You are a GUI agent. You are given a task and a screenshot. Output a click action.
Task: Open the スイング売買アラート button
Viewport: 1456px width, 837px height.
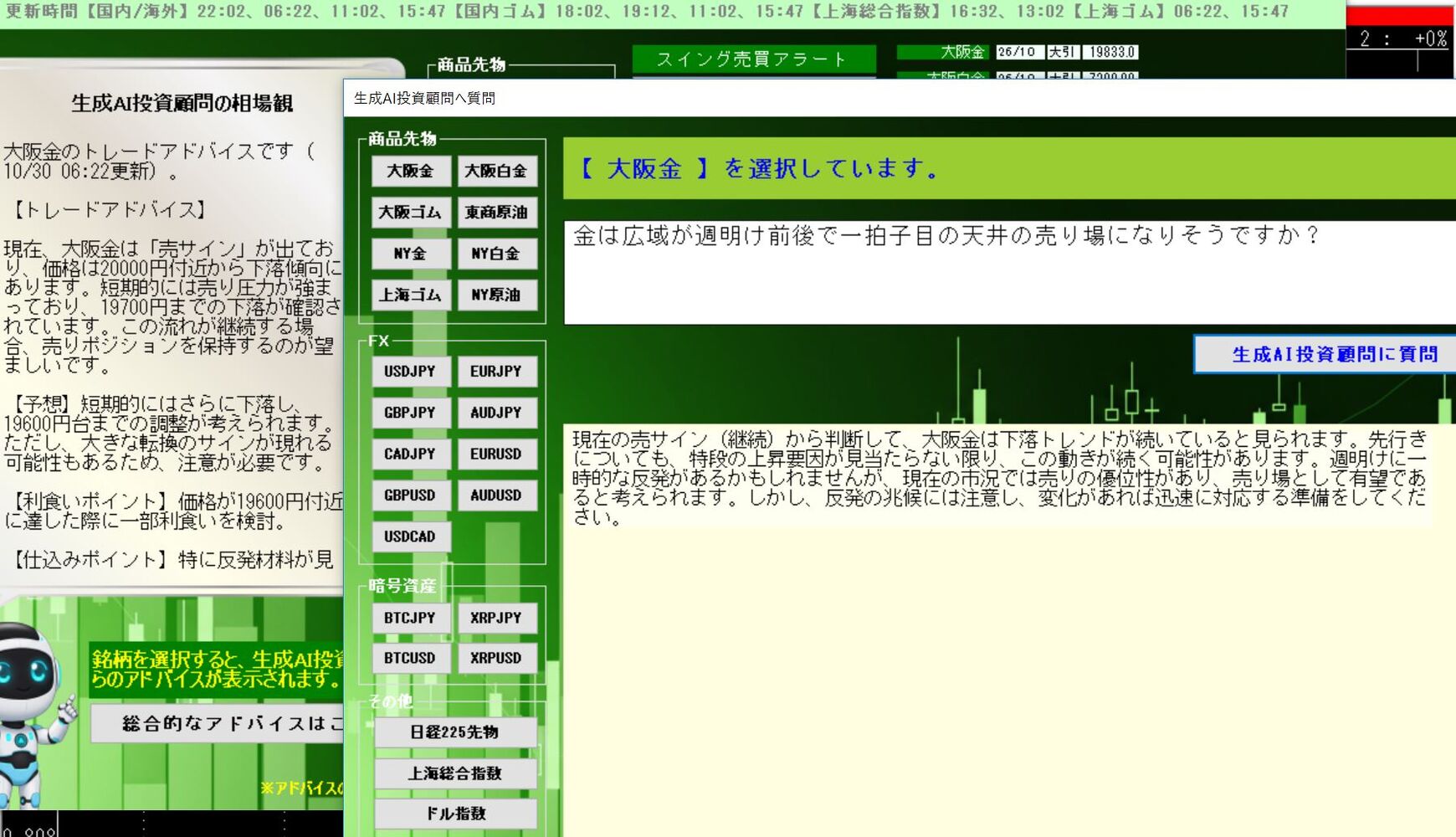tap(754, 59)
